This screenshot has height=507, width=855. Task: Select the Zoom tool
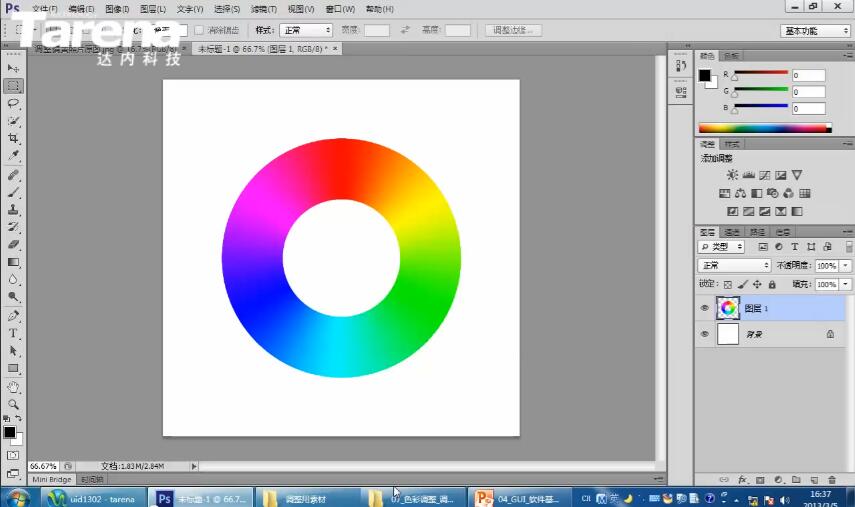tap(14, 405)
